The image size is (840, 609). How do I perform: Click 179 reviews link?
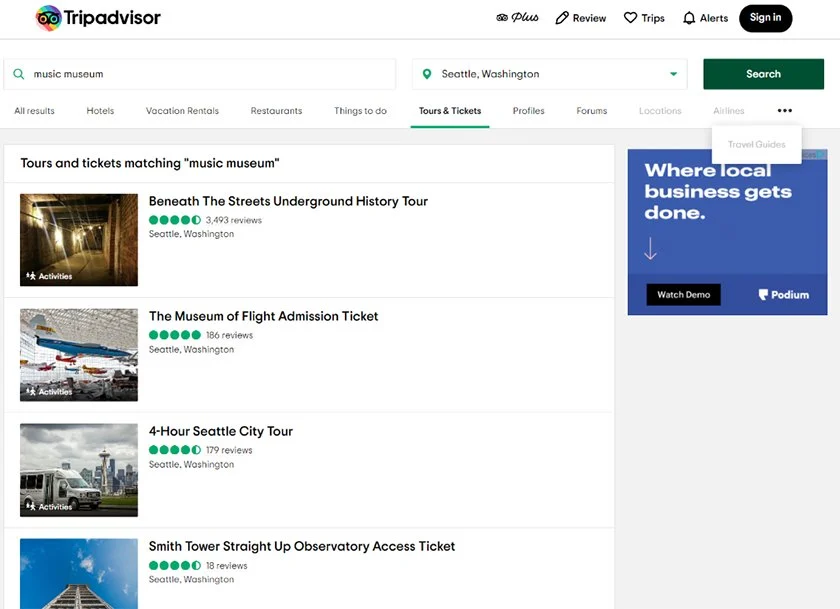(229, 450)
